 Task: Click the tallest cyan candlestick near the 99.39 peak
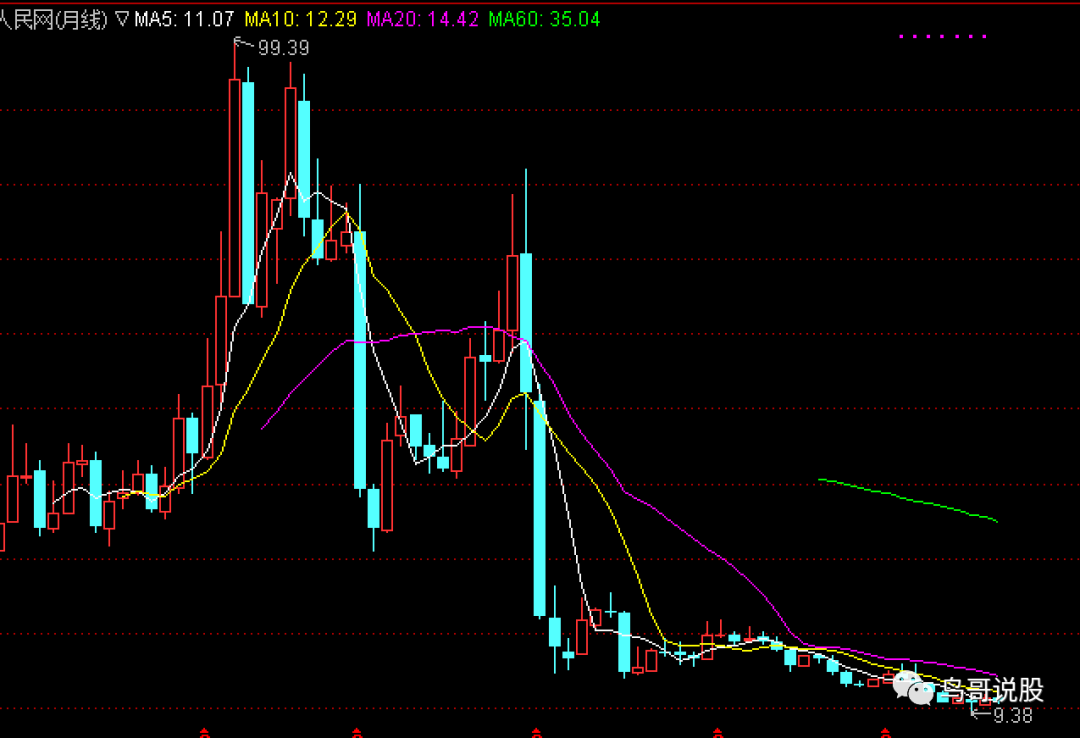point(248,192)
